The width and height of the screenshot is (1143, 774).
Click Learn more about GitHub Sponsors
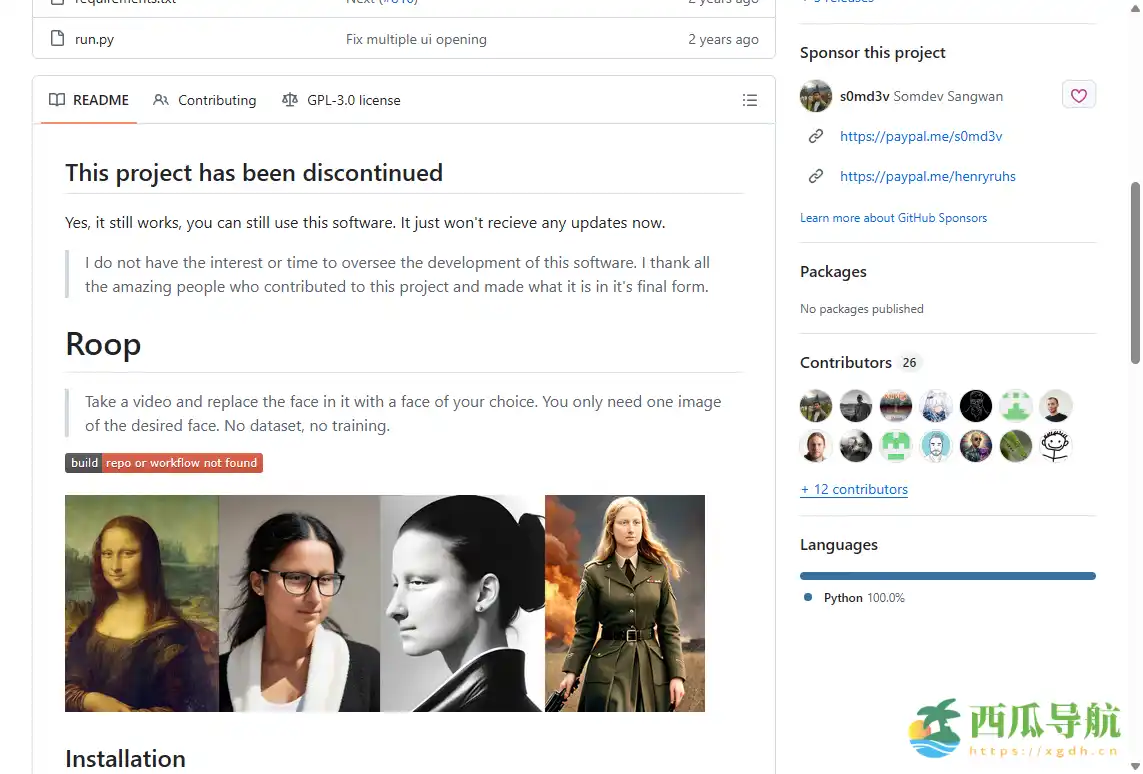click(893, 218)
